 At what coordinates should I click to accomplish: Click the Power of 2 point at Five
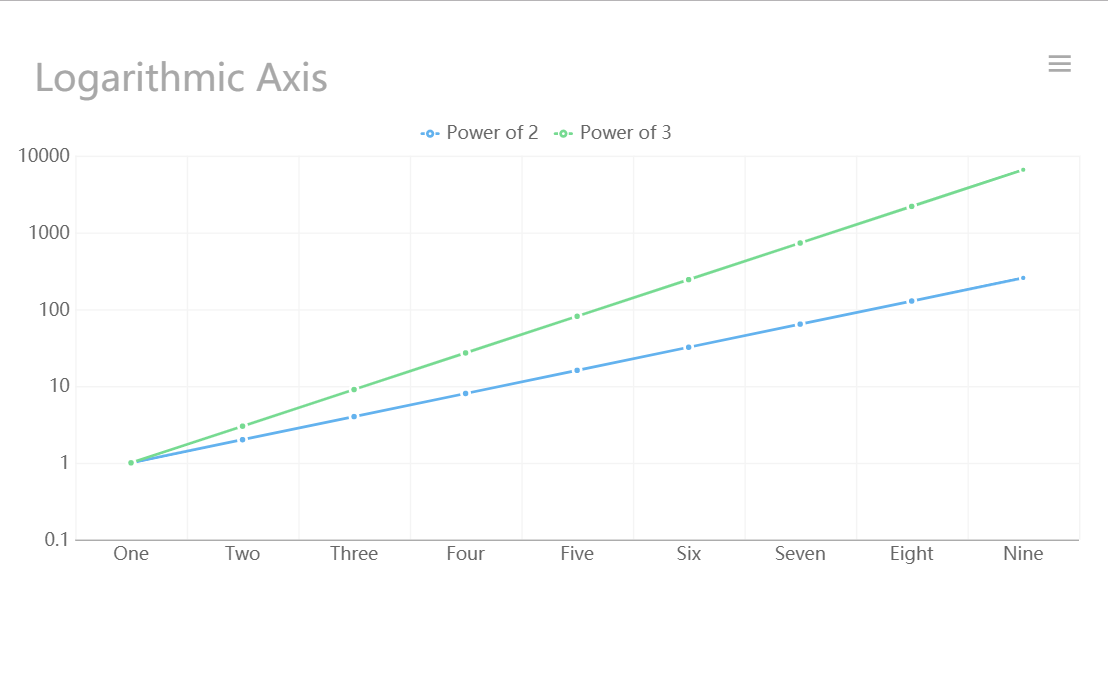(577, 371)
